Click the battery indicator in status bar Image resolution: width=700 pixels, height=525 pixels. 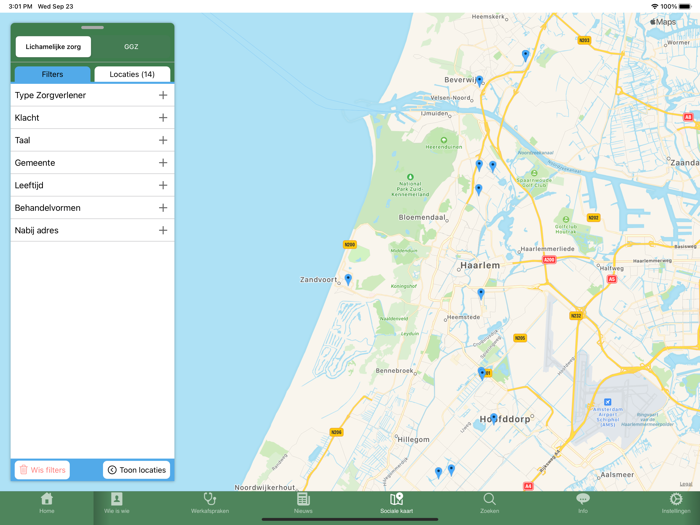(685, 6)
